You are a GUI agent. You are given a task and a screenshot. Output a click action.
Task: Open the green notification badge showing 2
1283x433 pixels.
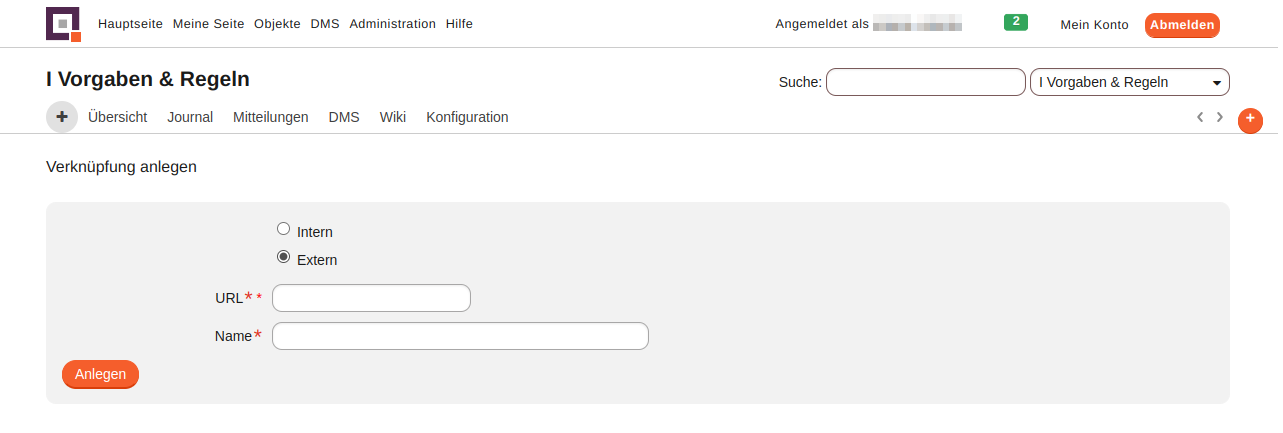tap(1016, 22)
